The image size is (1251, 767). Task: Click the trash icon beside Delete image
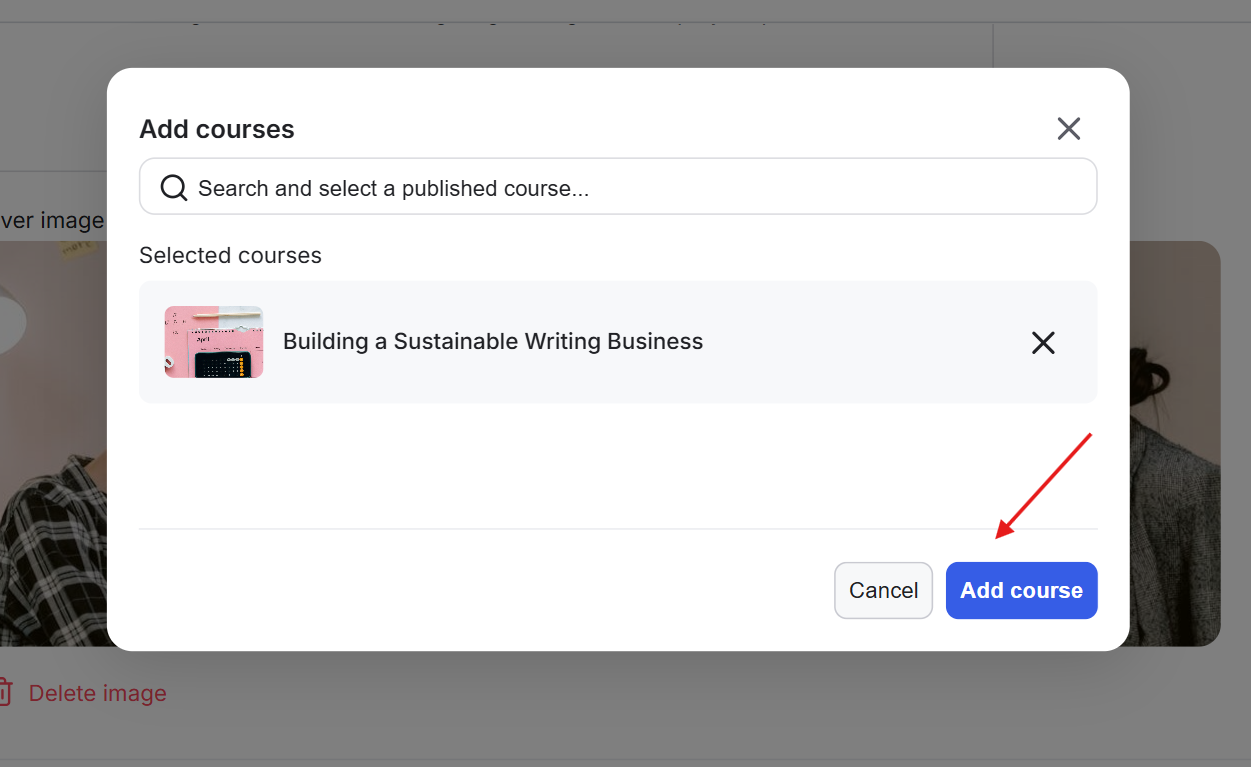(x=5, y=692)
